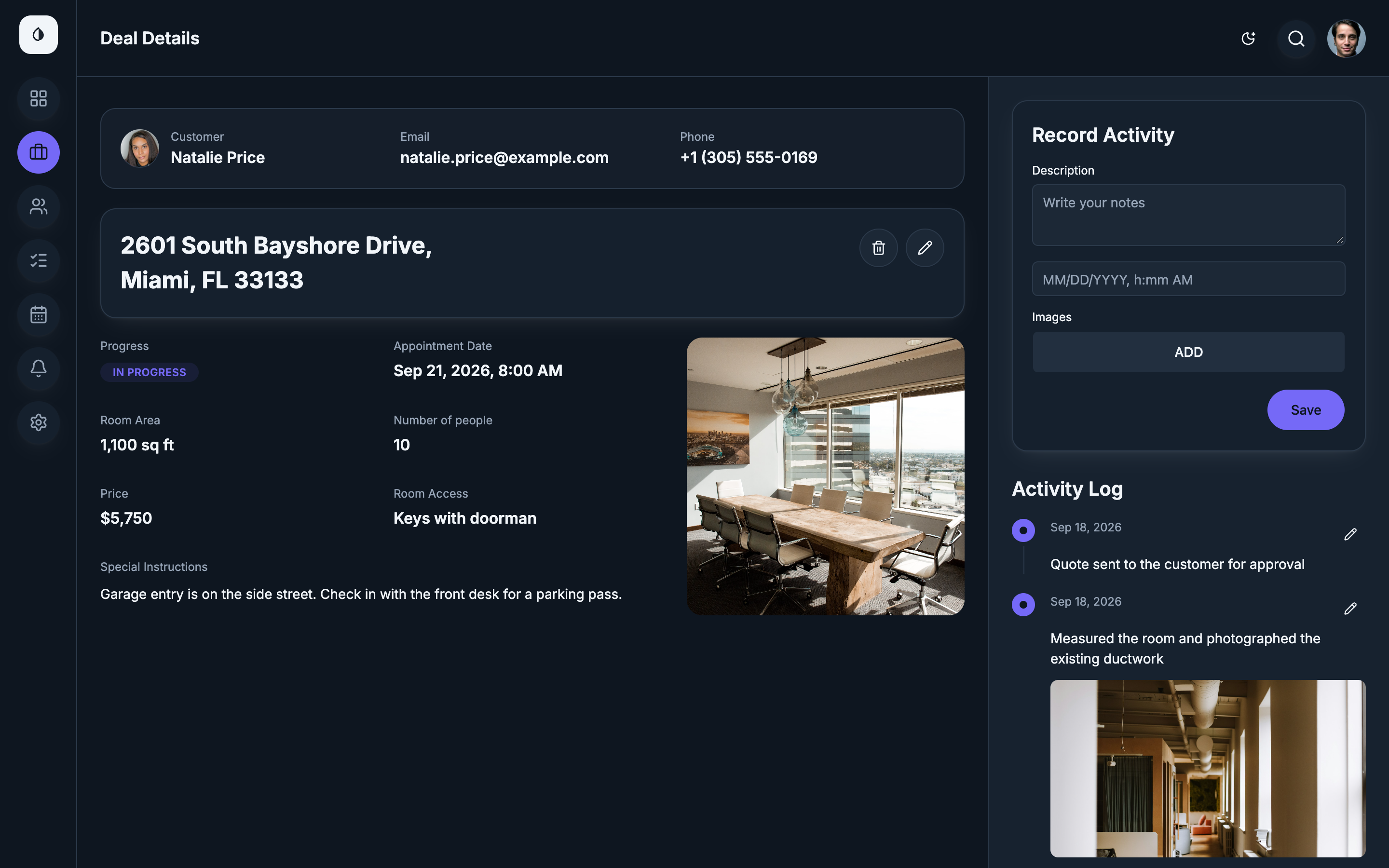Open the notifications bell icon
Screen dimensions: 1389x868
click(x=39, y=368)
